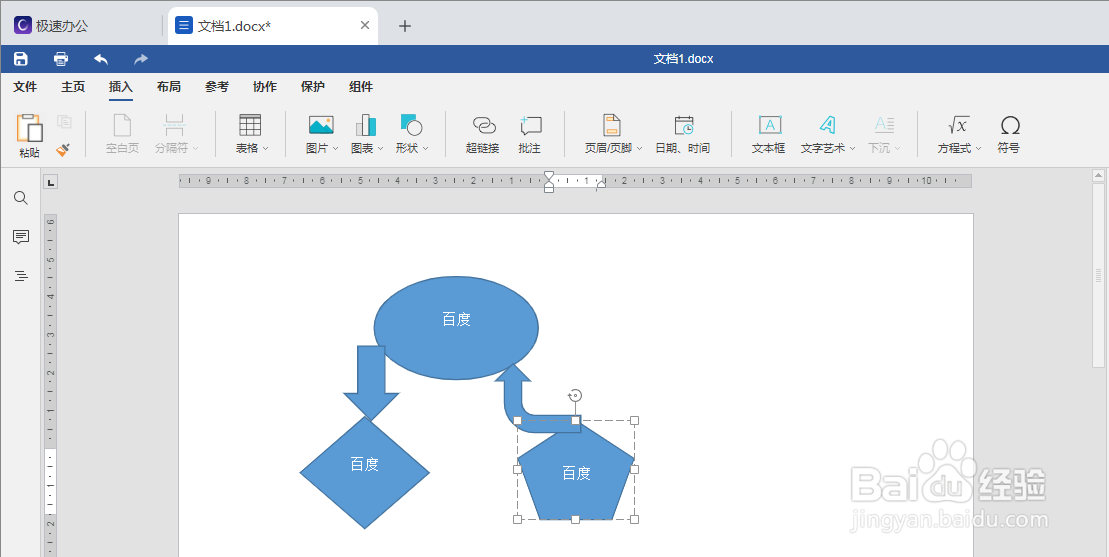Undo the last action
This screenshot has height=557, width=1109.
coord(101,59)
